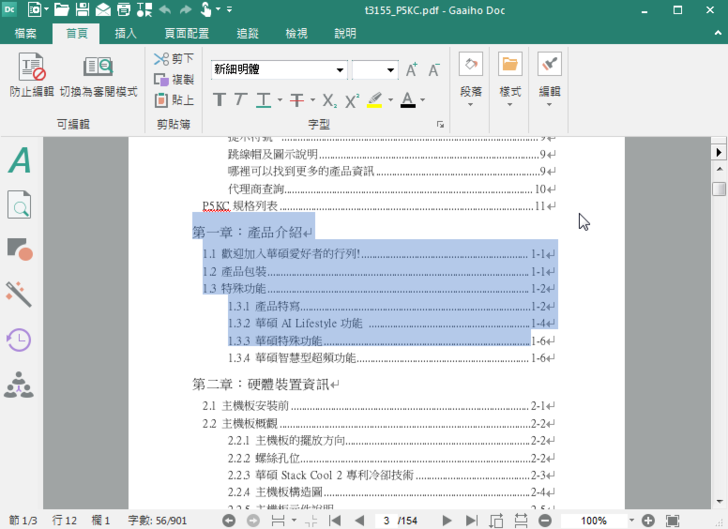
Task: Click the subscript X₂ icon
Action: click(x=329, y=100)
